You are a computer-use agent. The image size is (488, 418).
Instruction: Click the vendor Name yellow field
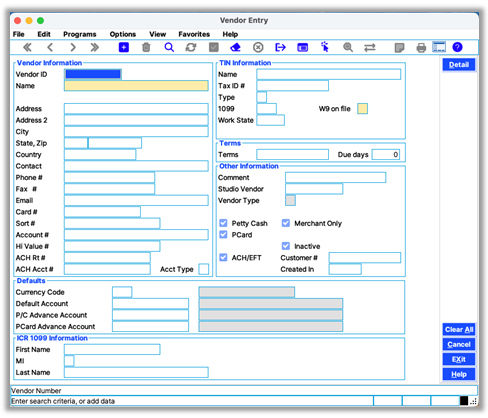click(136, 86)
